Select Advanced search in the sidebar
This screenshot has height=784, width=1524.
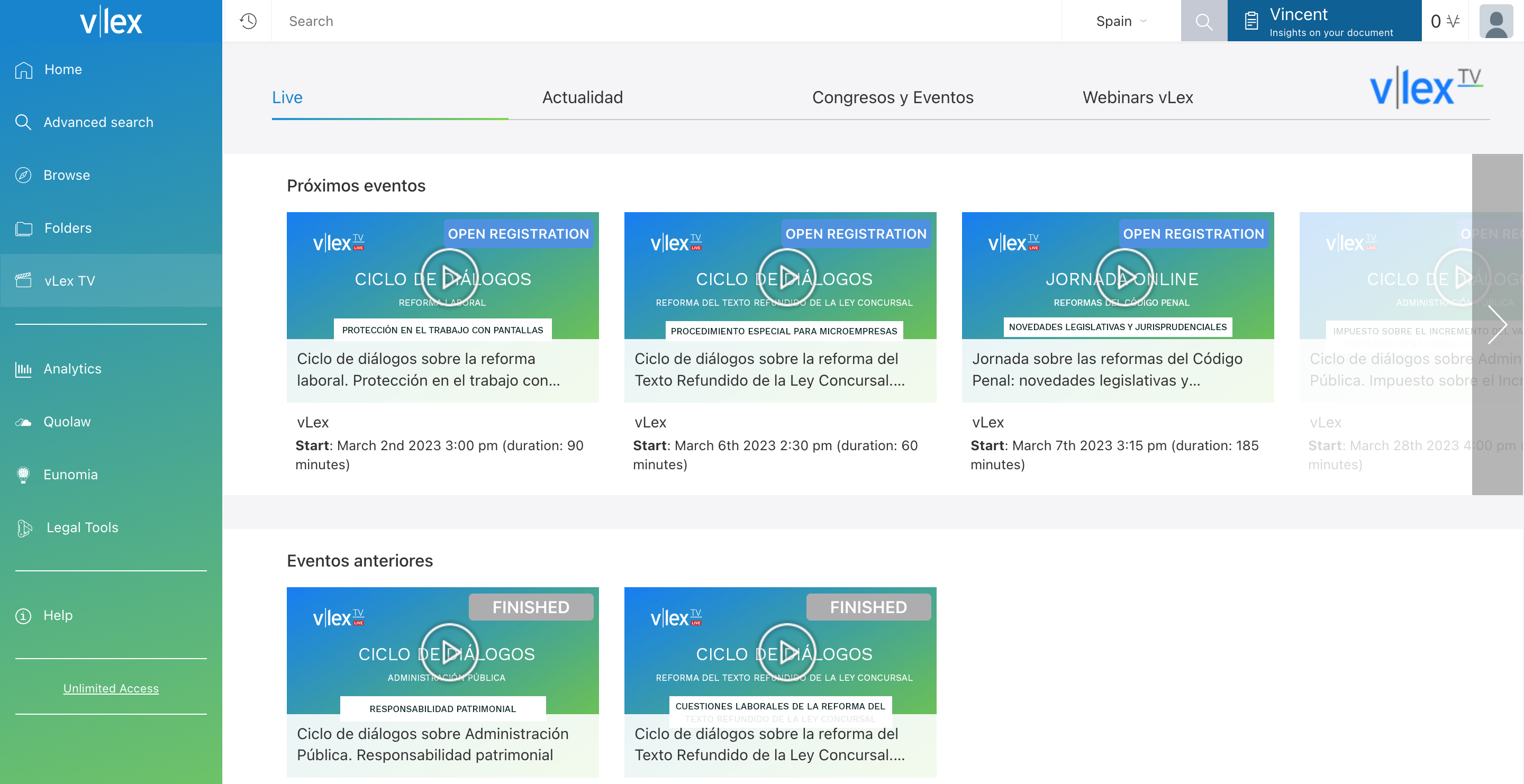(111, 122)
